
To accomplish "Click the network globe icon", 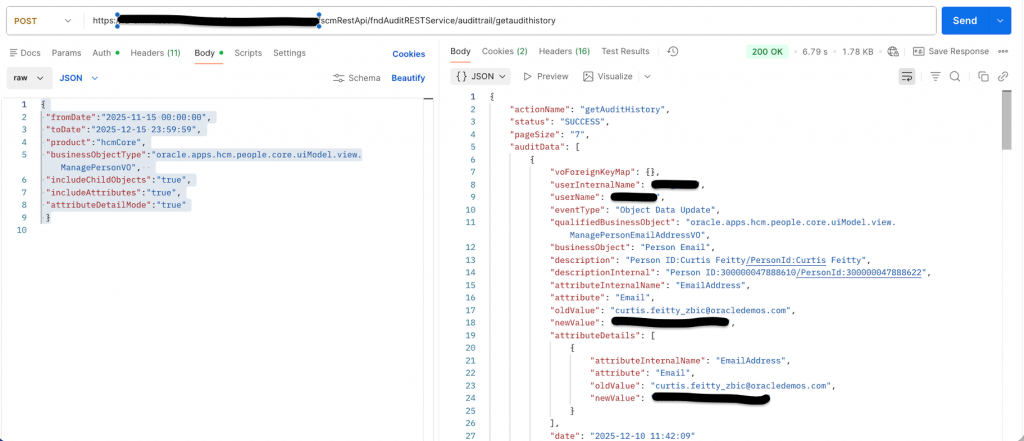I will [x=893, y=51].
